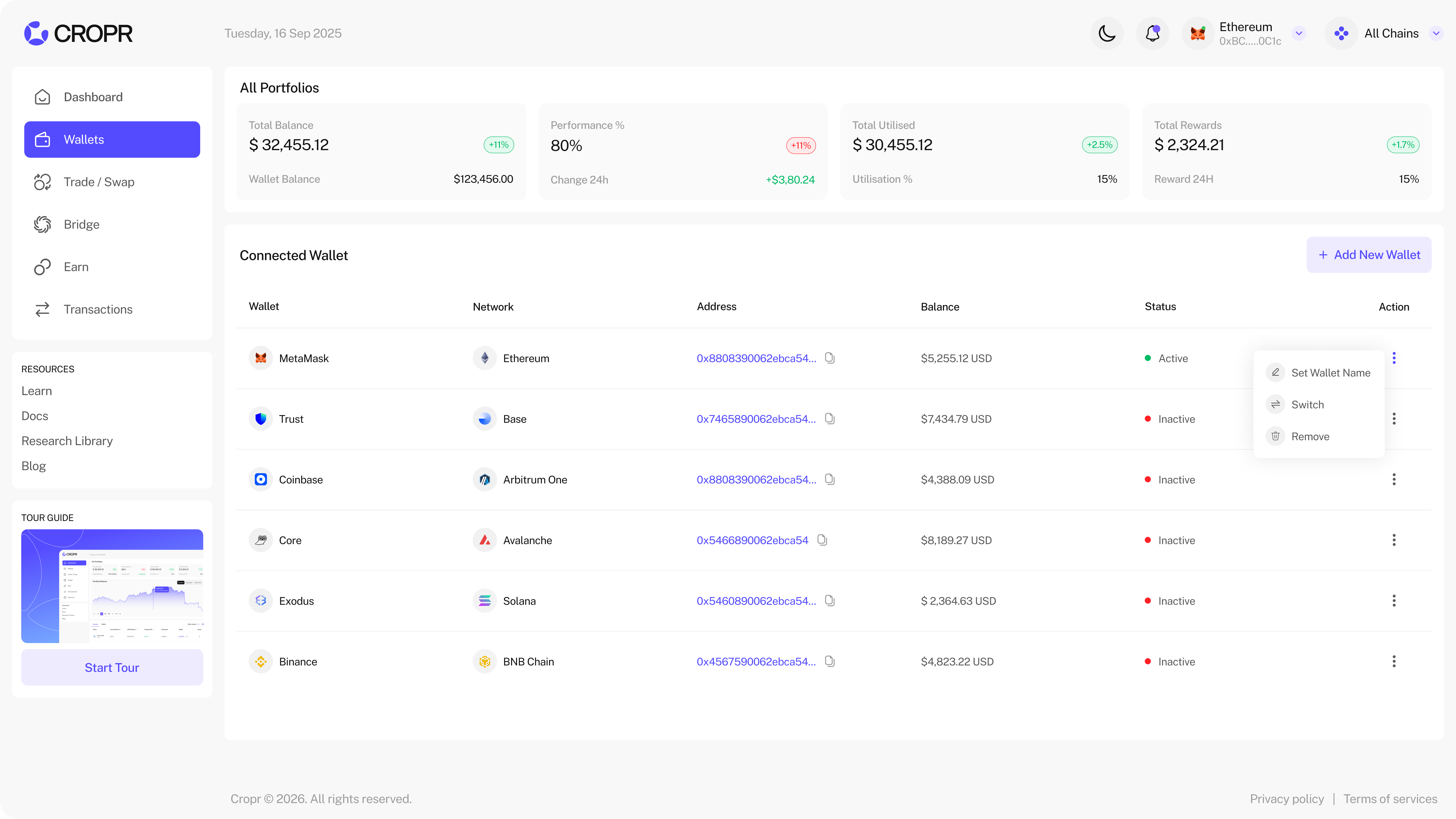Toggle dark mode moon icon

[1107, 33]
